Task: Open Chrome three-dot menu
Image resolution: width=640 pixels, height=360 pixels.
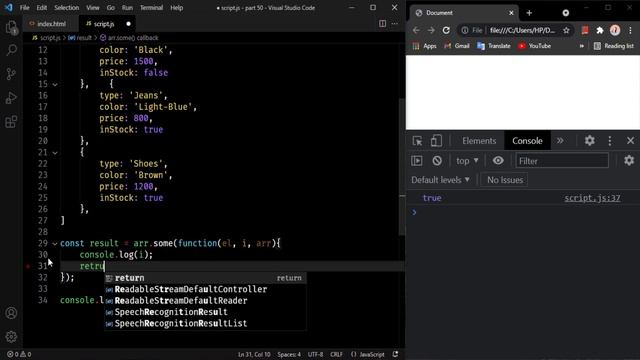Action: click(630, 30)
